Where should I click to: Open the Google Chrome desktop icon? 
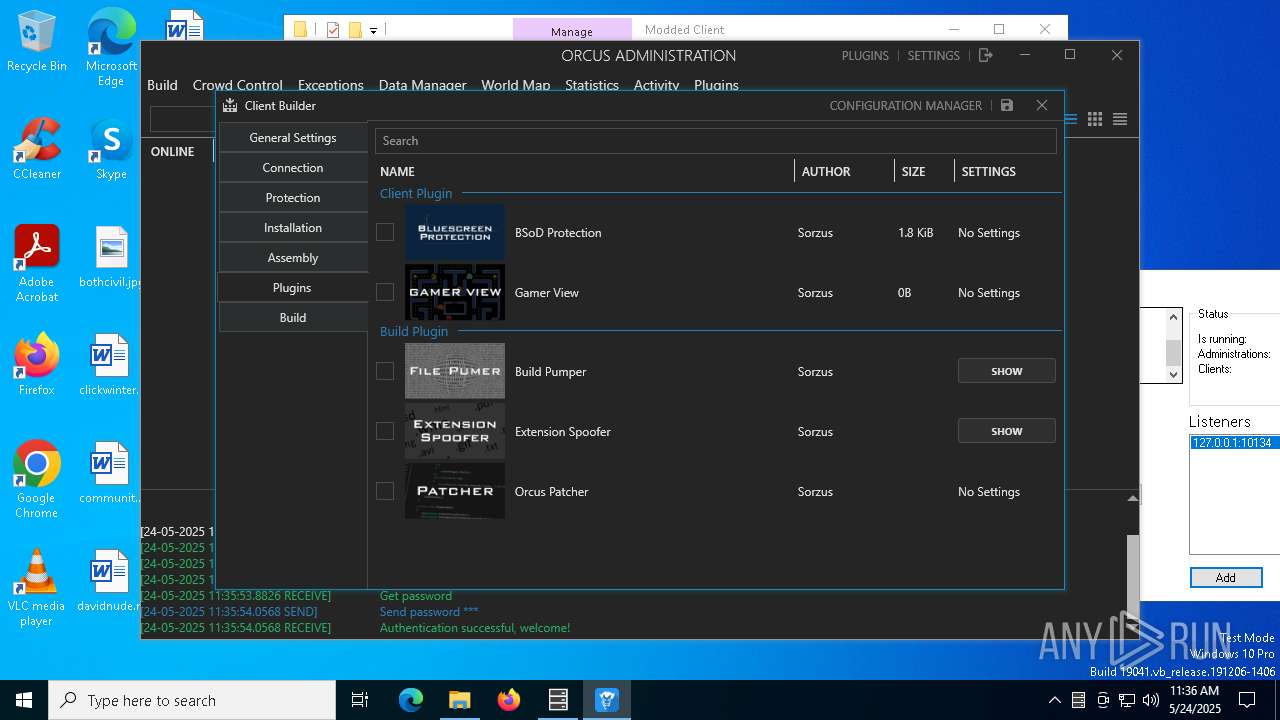37,479
